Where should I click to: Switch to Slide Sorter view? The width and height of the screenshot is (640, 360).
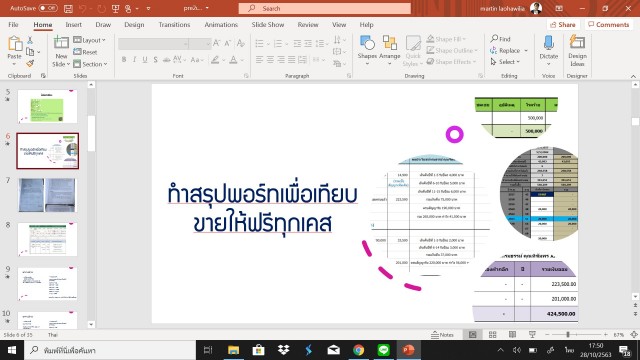pyautogui.click(x=492, y=335)
